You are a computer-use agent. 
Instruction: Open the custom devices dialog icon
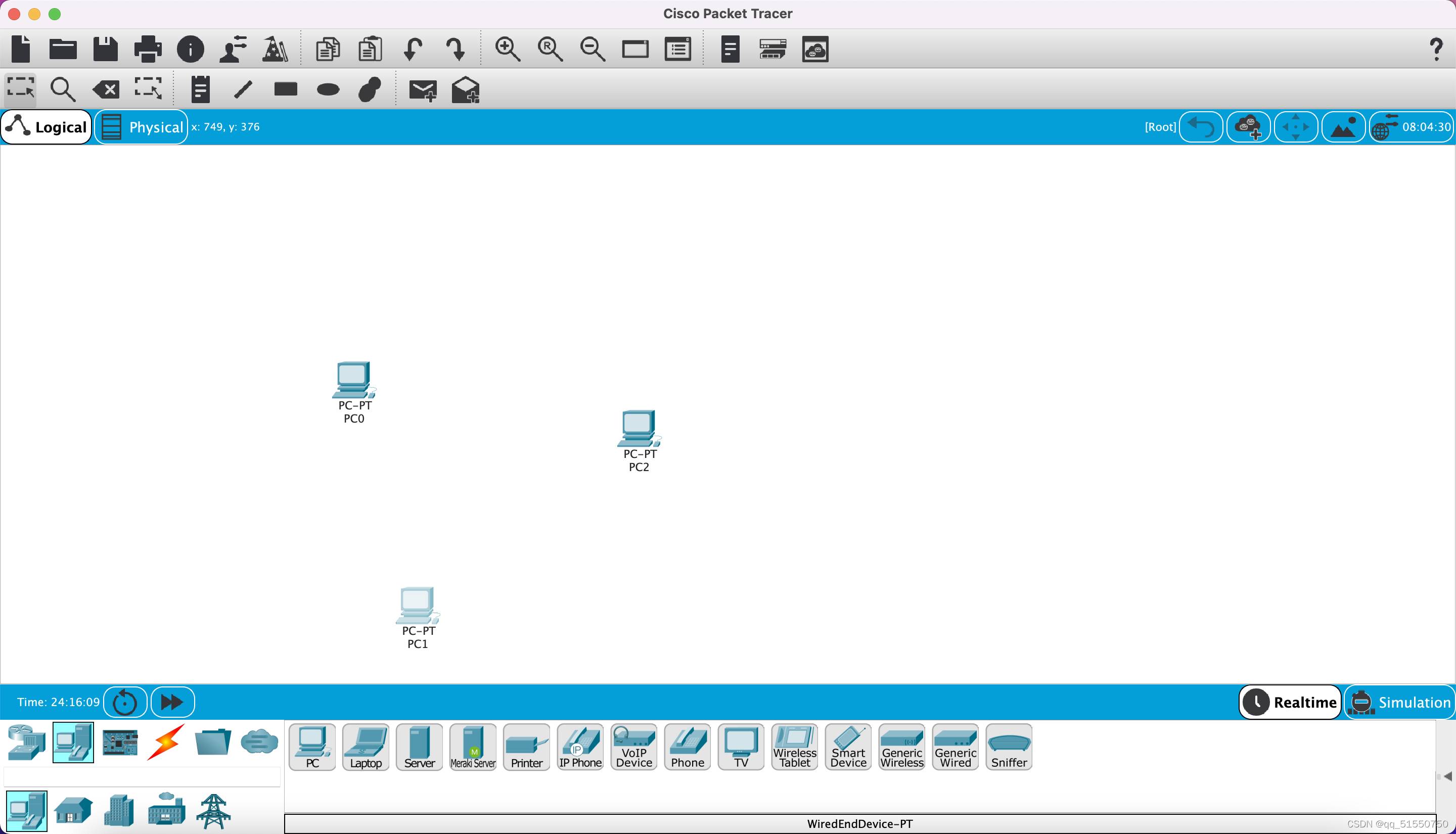[677, 49]
